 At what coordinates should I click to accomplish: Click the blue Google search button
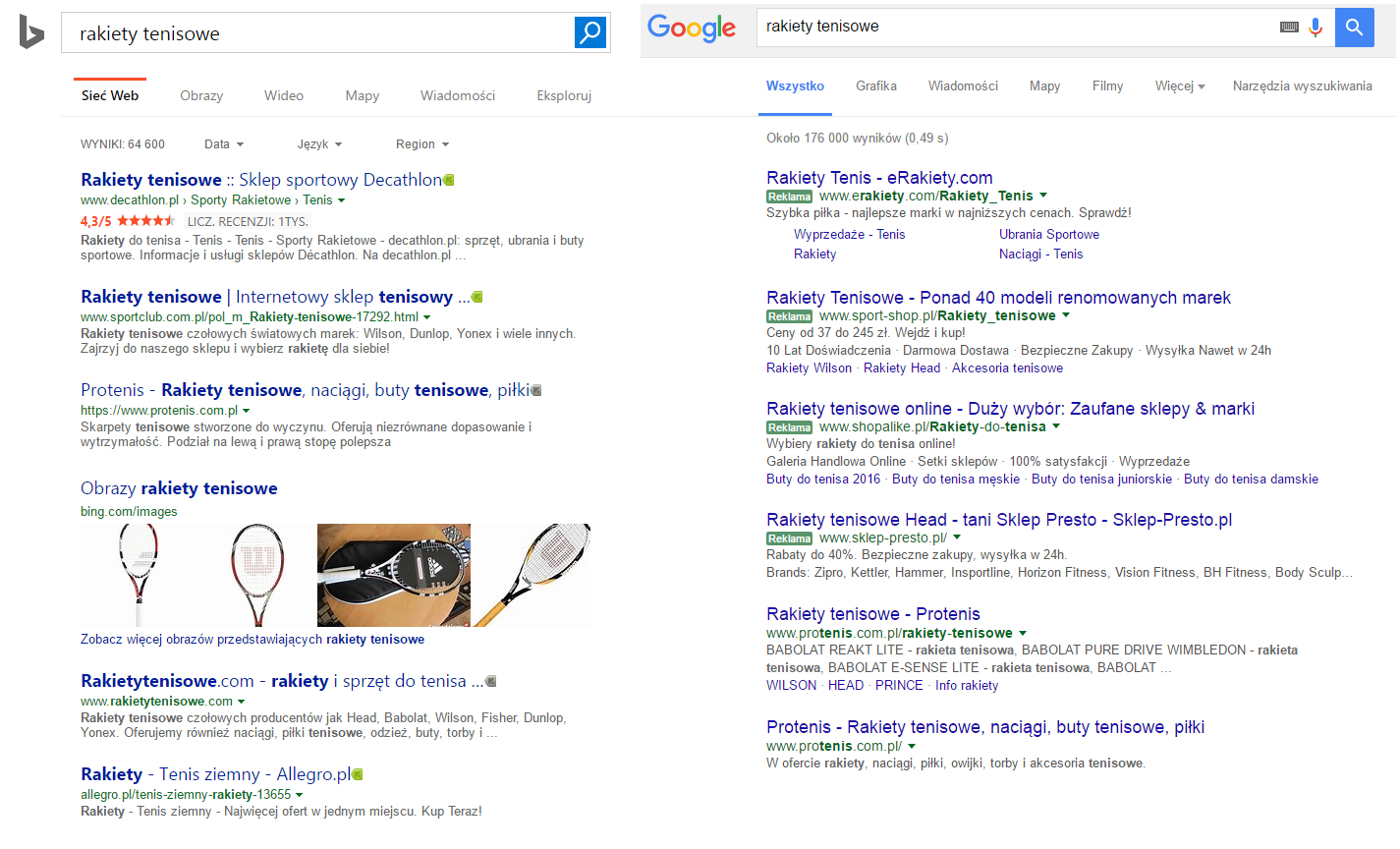[x=1354, y=28]
